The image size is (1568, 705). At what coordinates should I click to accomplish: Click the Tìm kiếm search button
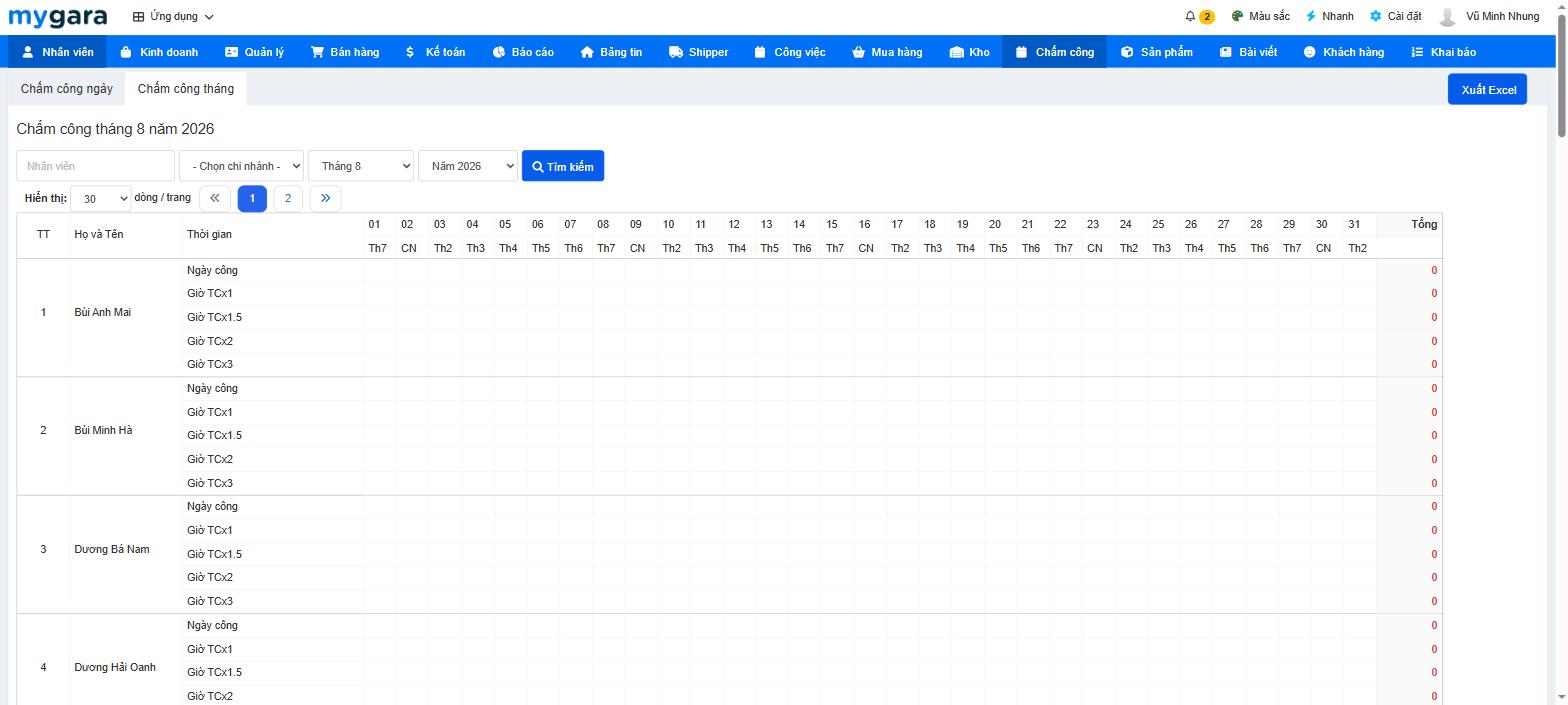tap(563, 166)
